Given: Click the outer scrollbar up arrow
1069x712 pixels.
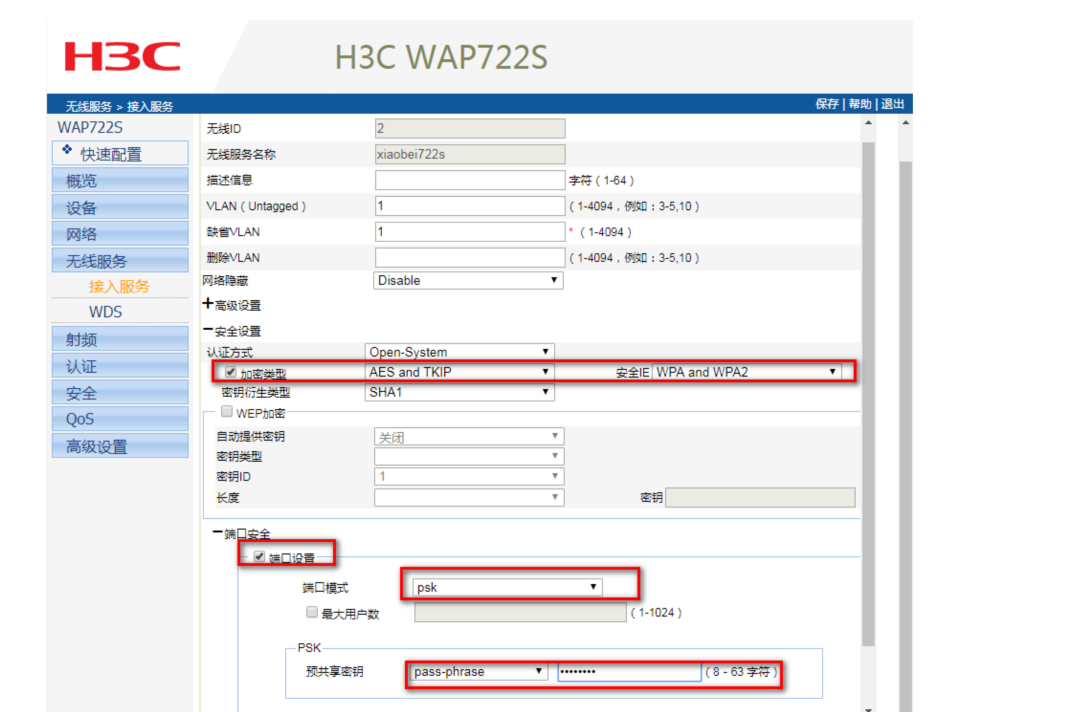Looking at the screenshot, I should click(x=905, y=123).
